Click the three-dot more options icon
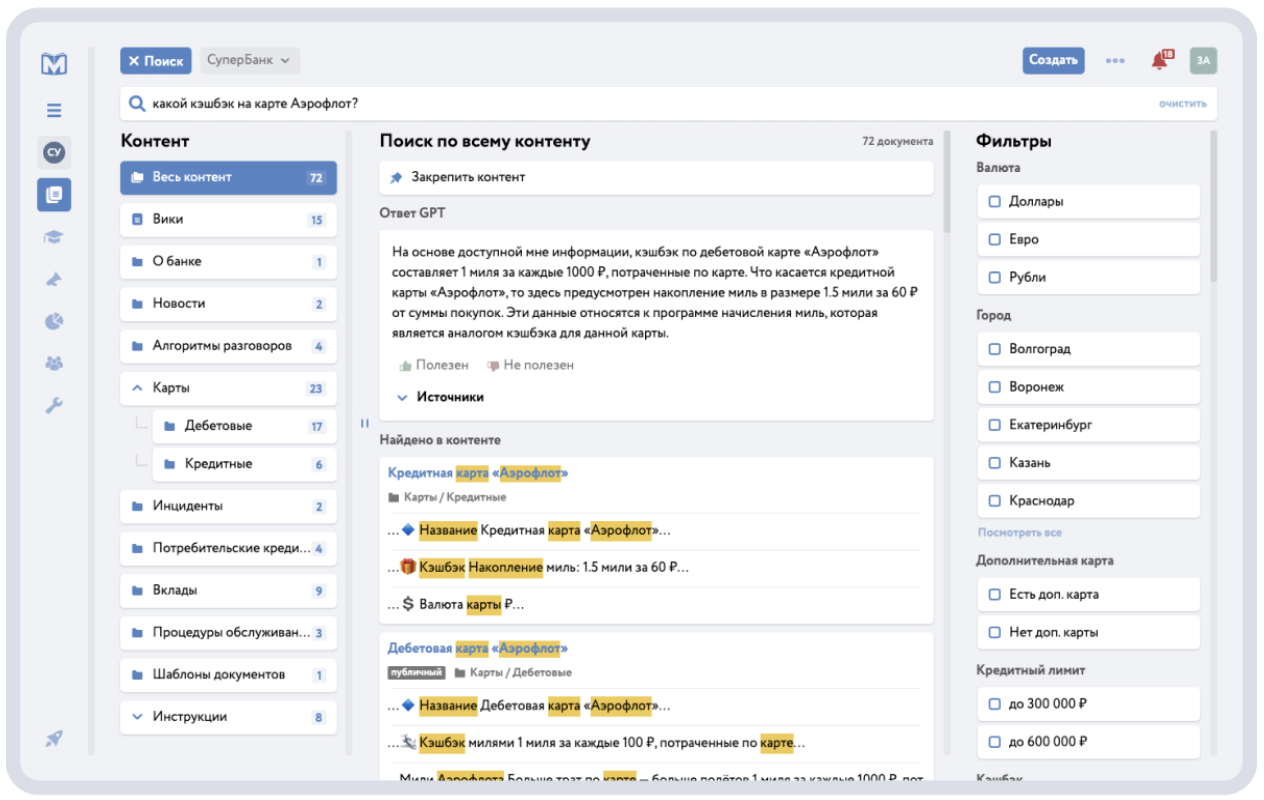 point(1115,61)
